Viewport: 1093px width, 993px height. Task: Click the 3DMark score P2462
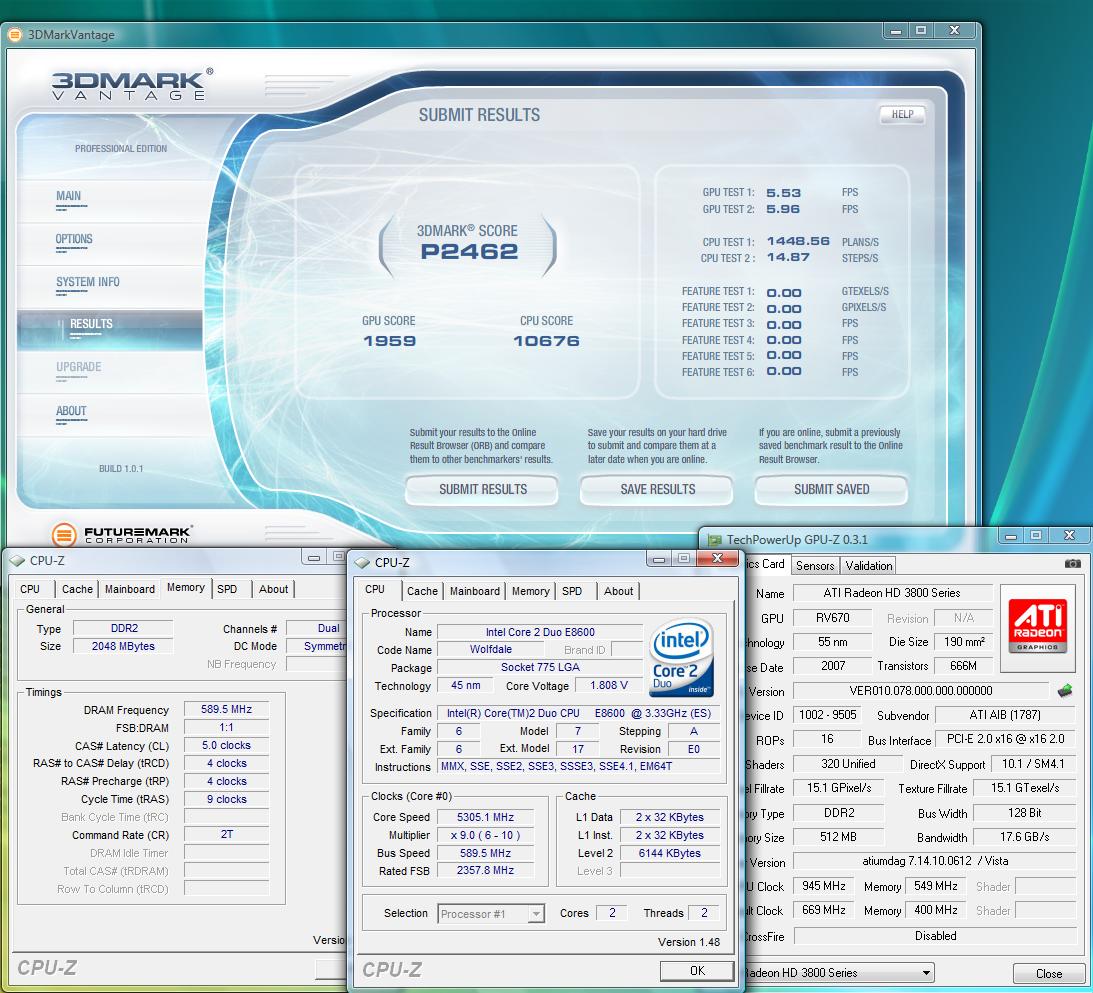click(469, 252)
